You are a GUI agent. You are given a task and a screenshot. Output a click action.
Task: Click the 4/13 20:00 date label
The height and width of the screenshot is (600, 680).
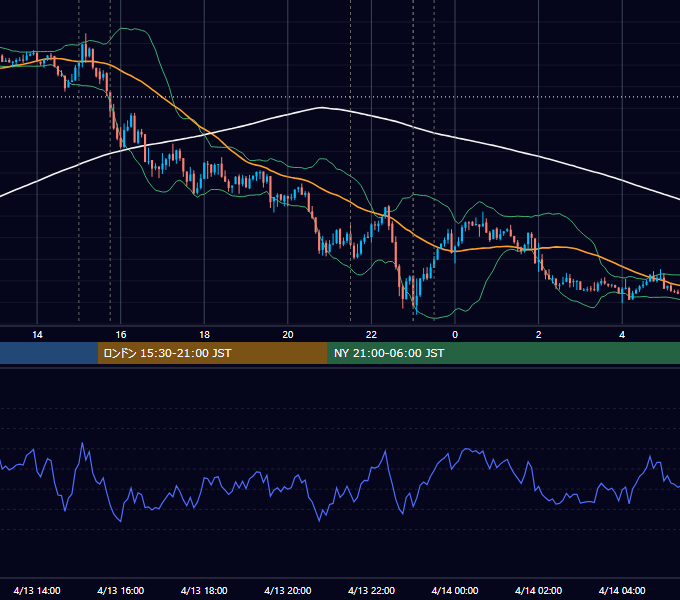click(288, 590)
